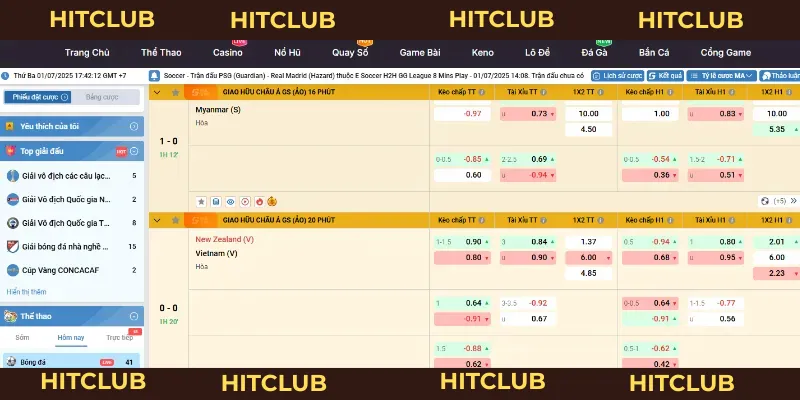
Task: Open Game Bài menu
Action: [x=420, y=53]
